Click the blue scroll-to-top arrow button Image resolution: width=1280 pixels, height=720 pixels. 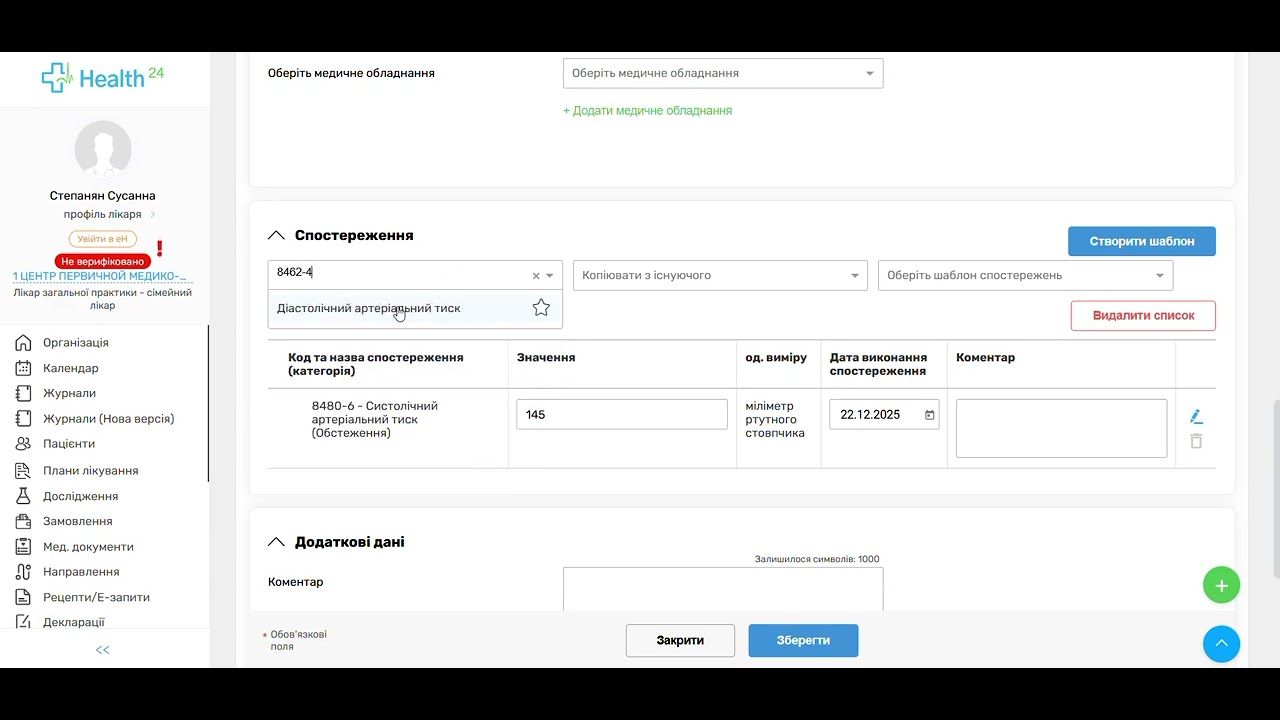tap(1221, 644)
